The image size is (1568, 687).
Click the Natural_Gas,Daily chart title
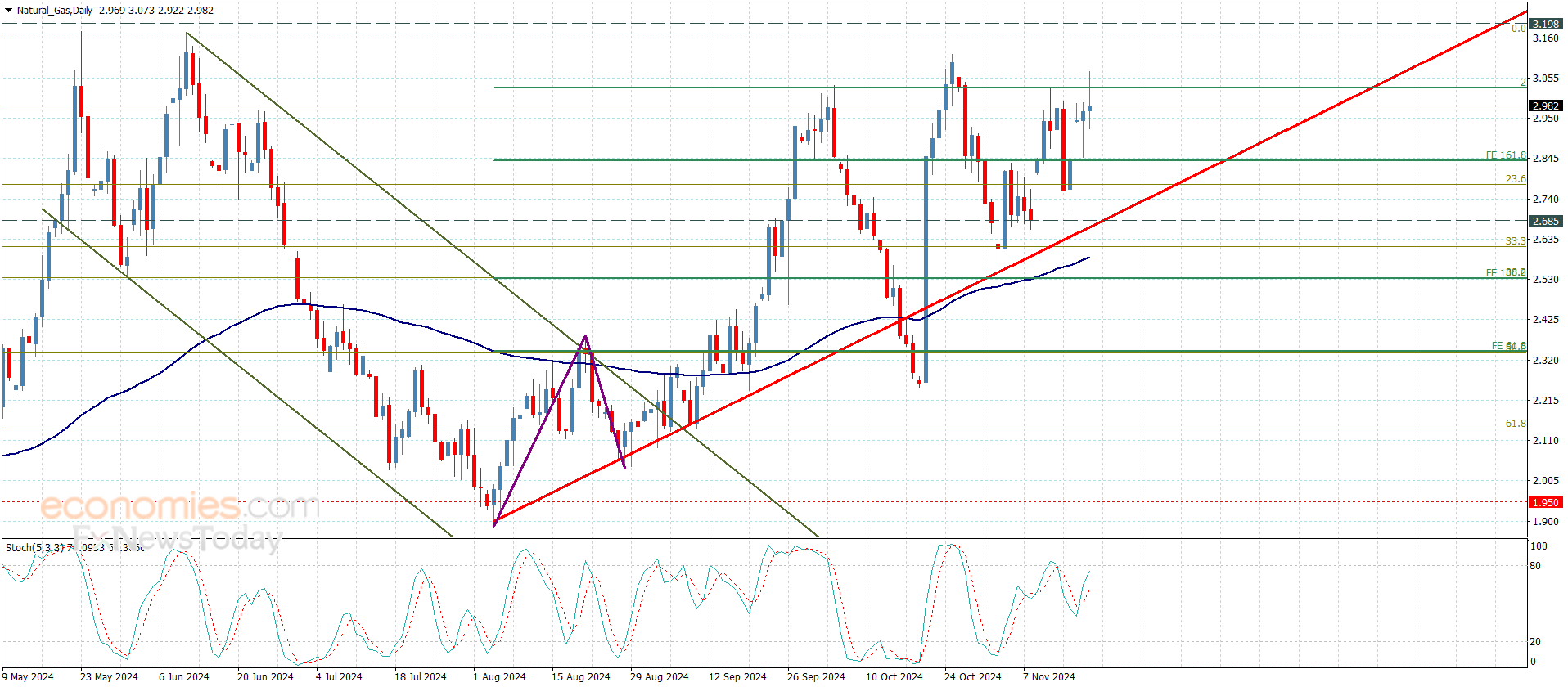(55, 11)
